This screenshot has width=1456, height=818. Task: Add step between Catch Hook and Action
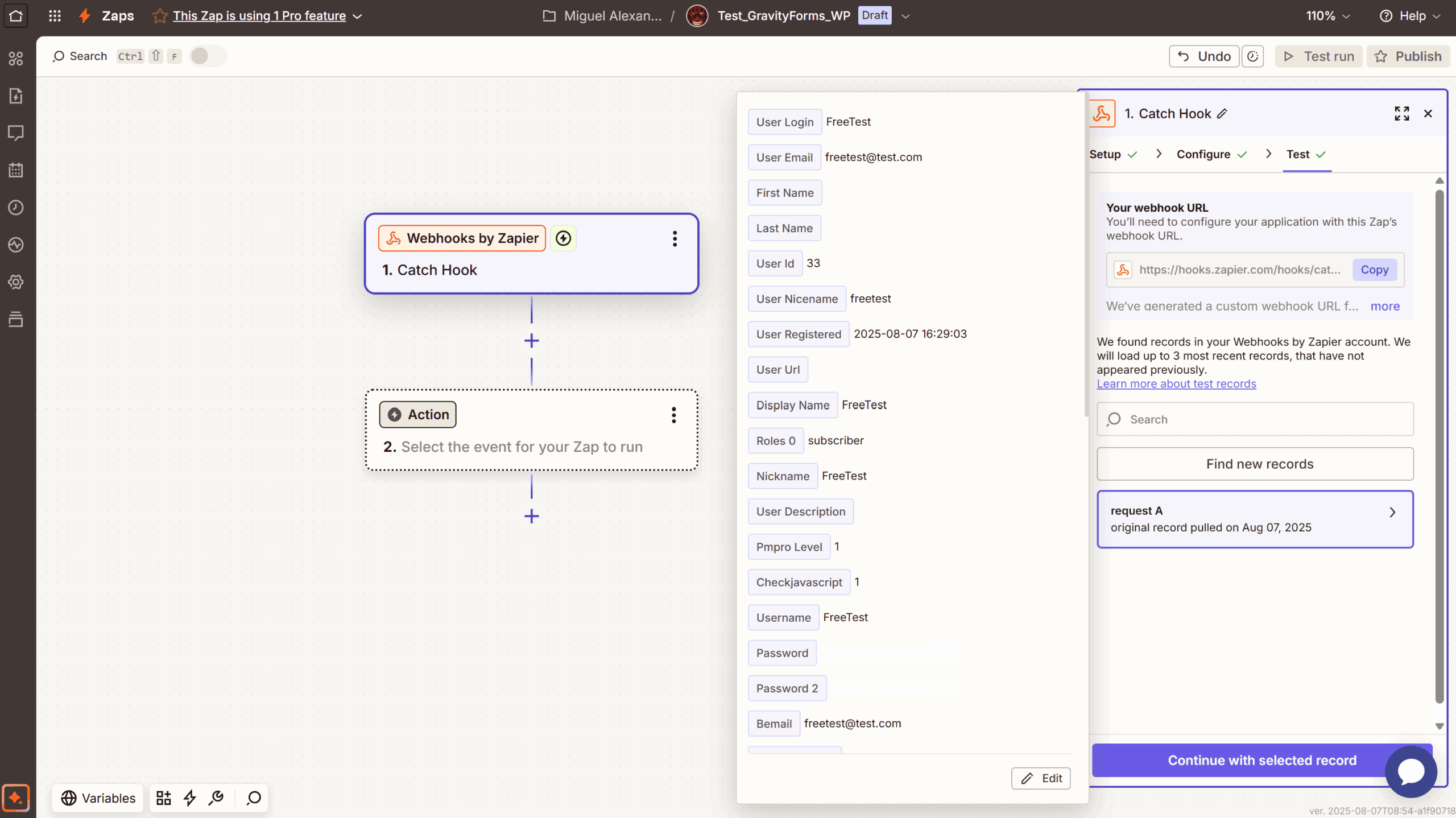(x=531, y=341)
